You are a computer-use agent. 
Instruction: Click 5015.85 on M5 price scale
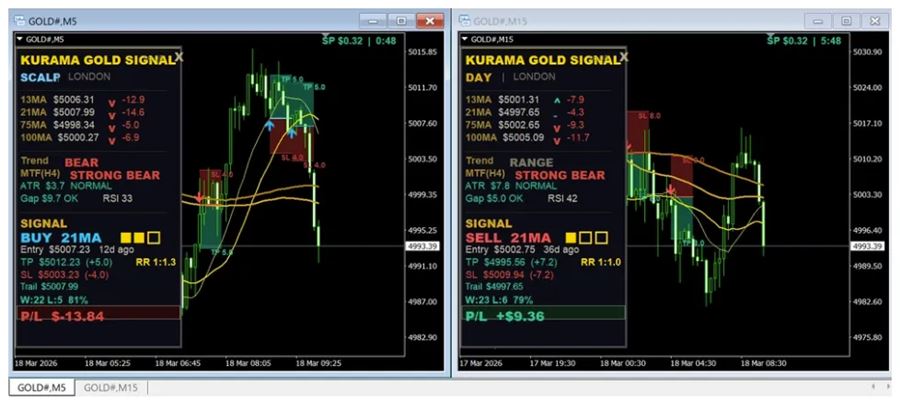[422, 52]
